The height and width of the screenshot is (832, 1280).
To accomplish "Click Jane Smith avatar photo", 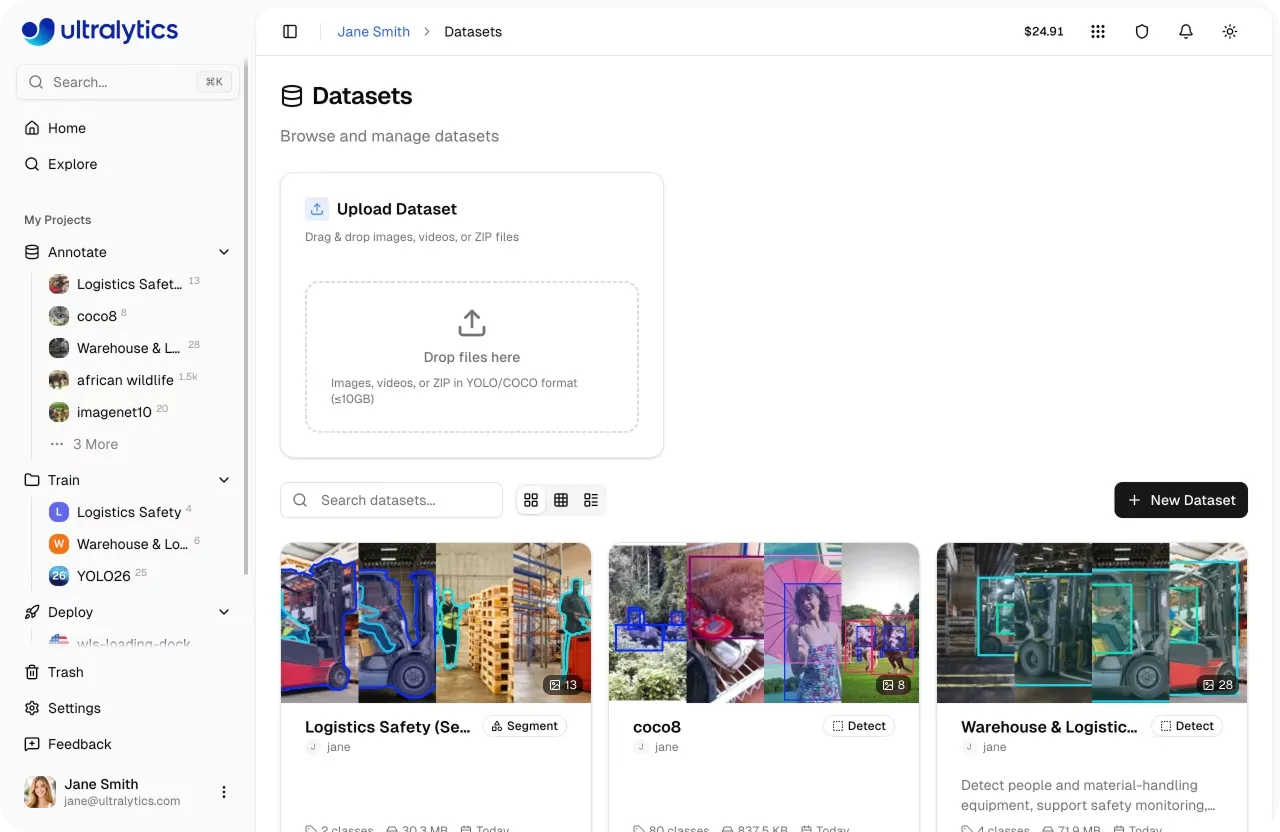I will (x=40, y=792).
